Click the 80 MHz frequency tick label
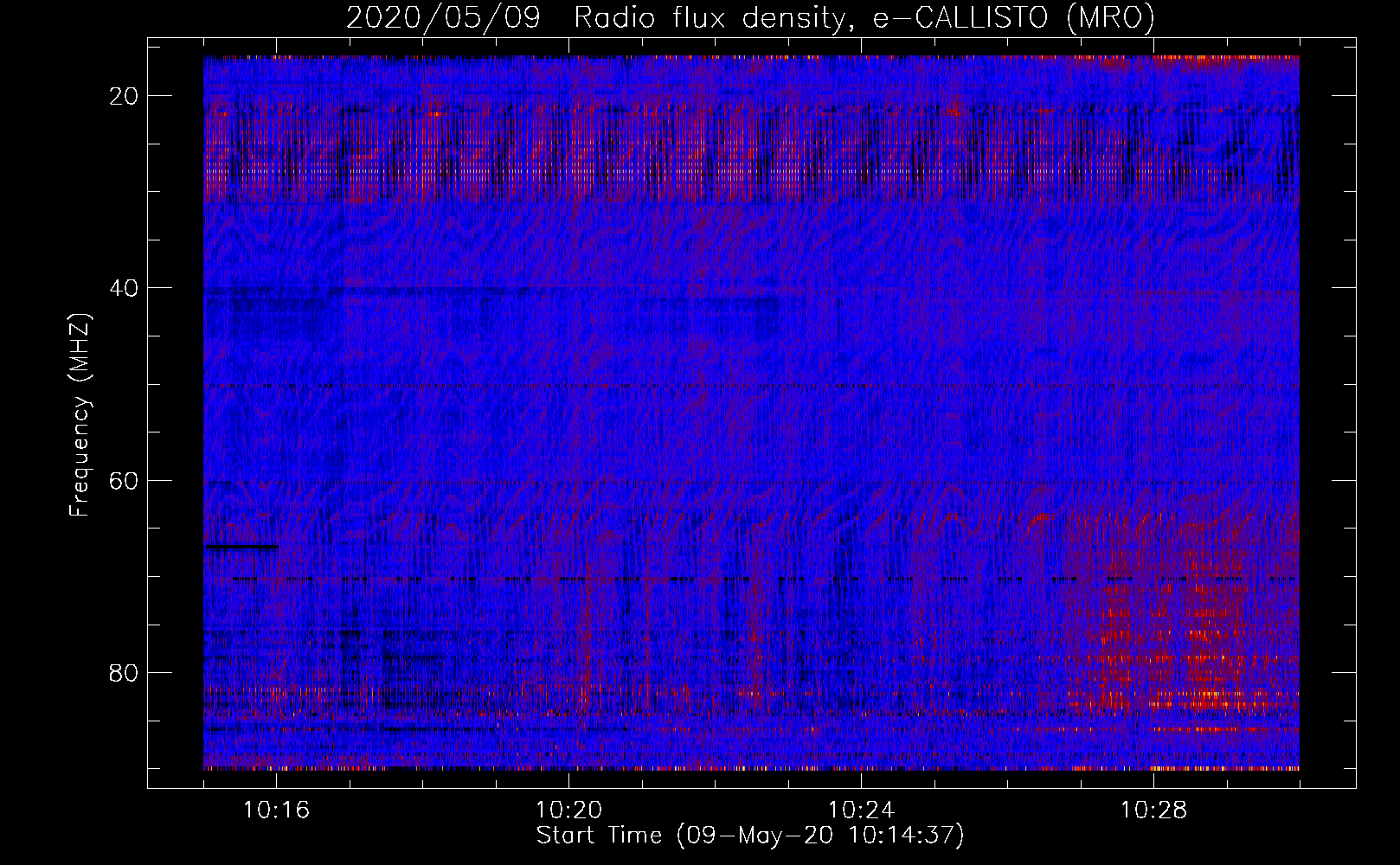 (125, 672)
